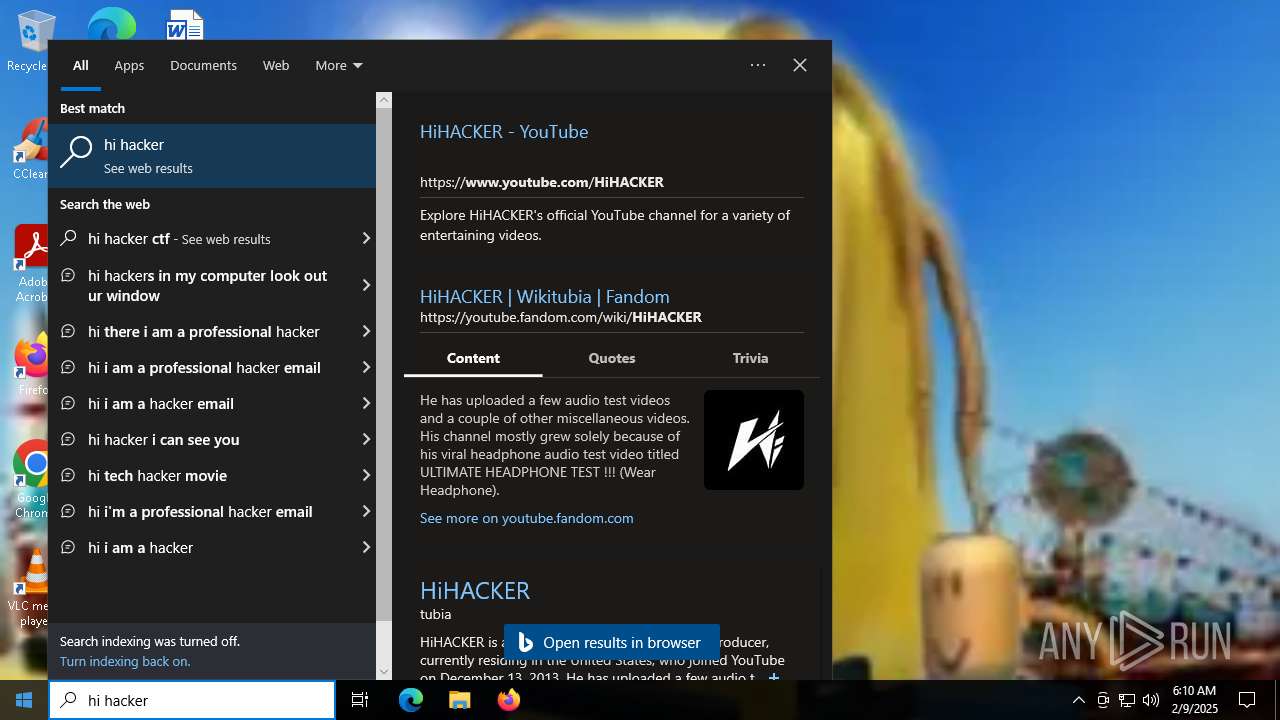Open the CCleaner desktop shortcut
Screen dimensions: 1280x720
(30, 150)
